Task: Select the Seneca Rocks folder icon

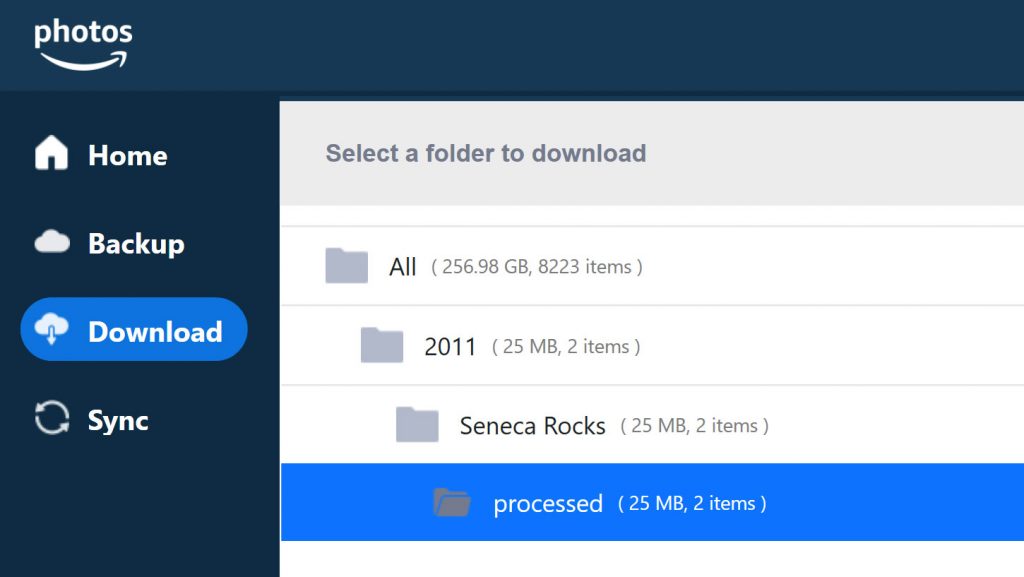Action: [417, 425]
